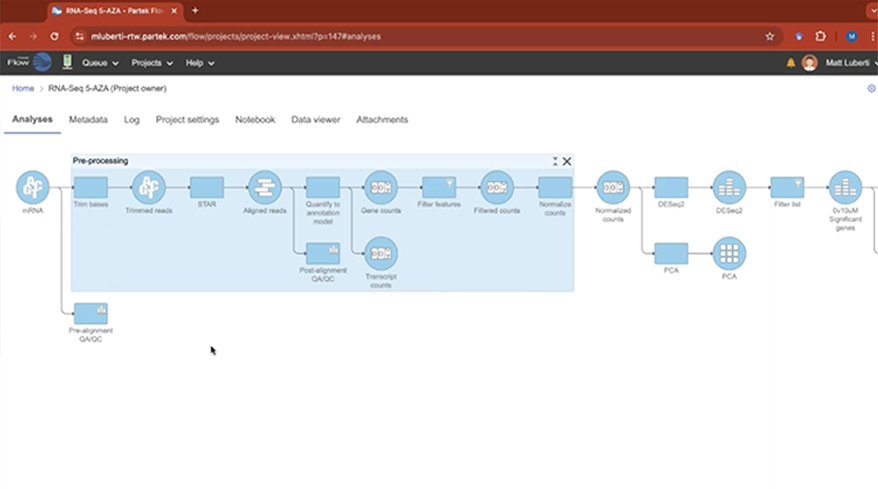Viewport: 878px width, 489px height.
Task: Click the PCA circular result node
Action: (x=729, y=252)
